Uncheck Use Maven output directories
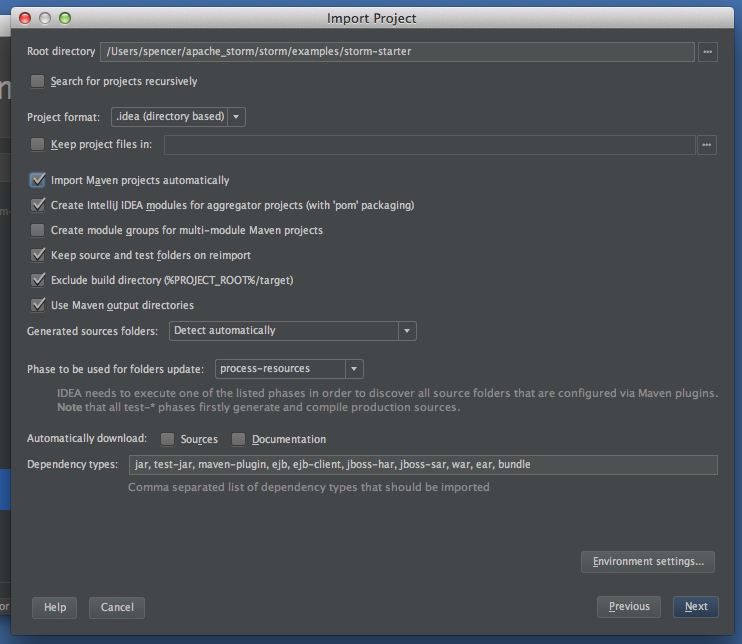The width and height of the screenshot is (742, 644). (x=38, y=305)
